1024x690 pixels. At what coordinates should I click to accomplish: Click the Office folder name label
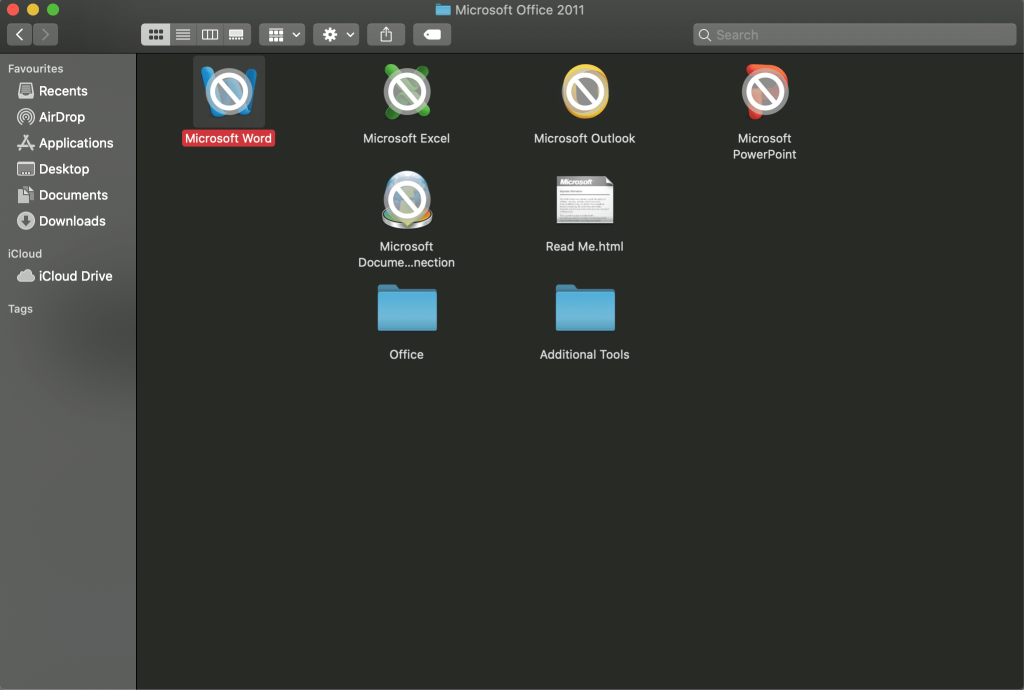coord(406,354)
